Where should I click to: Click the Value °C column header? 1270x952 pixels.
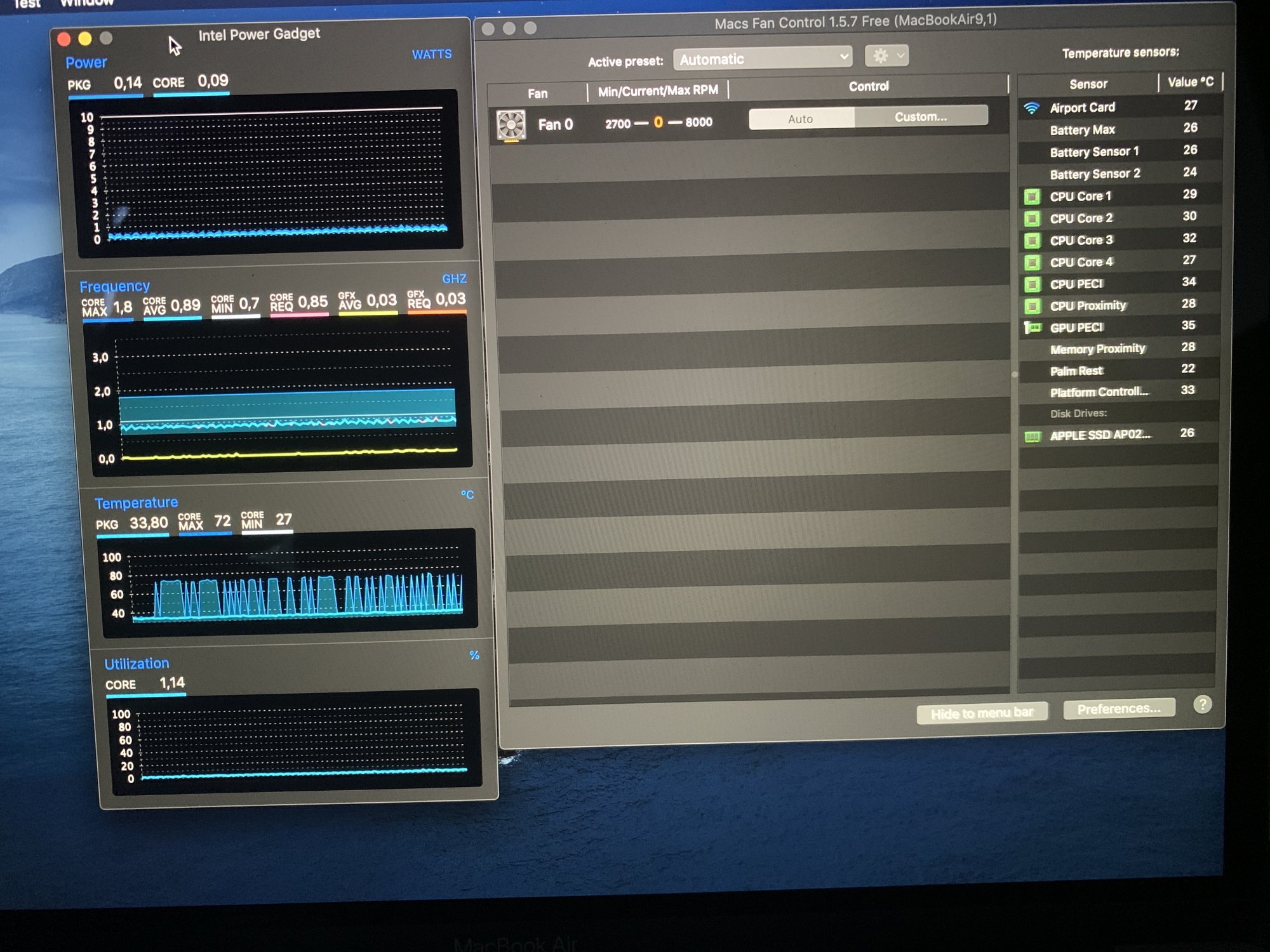coord(1190,82)
